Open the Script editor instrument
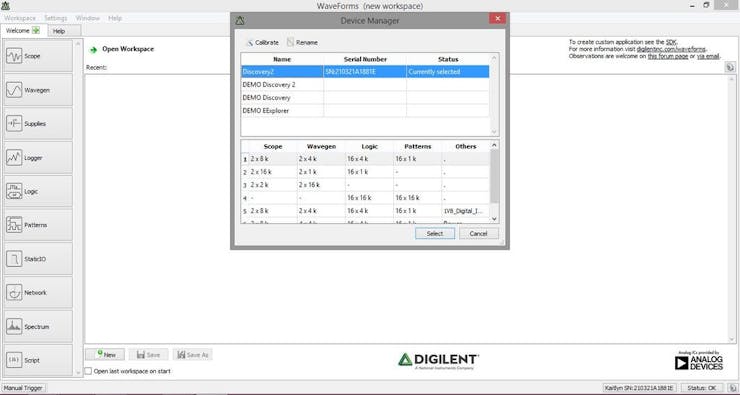 point(38,360)
